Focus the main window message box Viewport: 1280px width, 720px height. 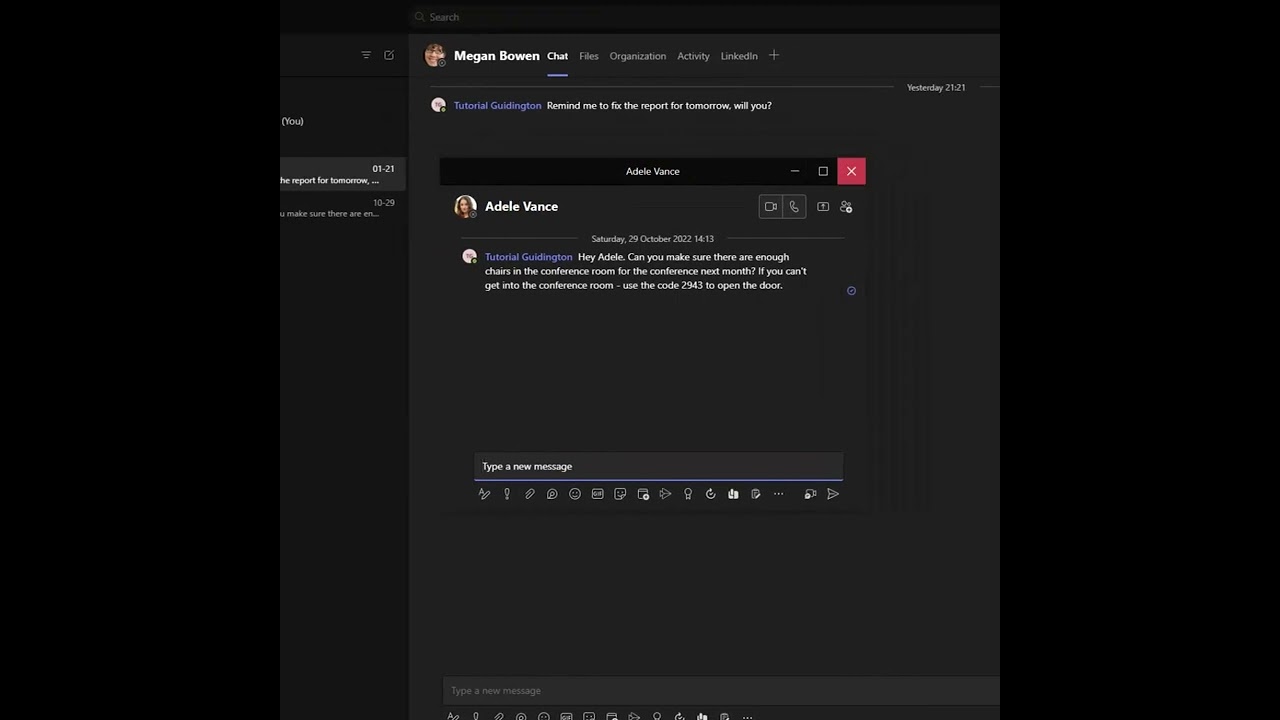pos(720,690)
